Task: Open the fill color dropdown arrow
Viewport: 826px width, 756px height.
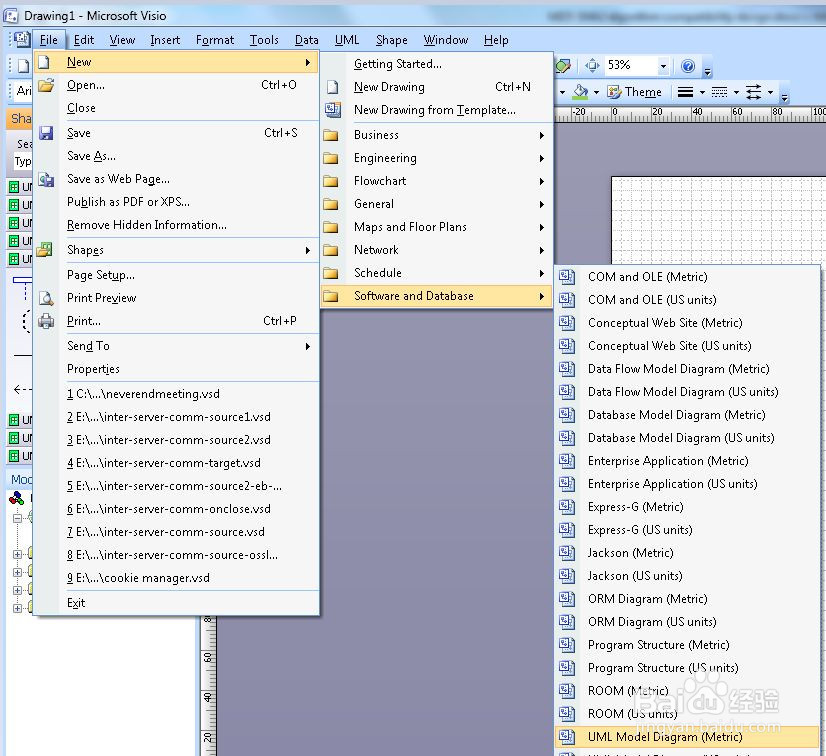Action: click(x=596, y=92)
